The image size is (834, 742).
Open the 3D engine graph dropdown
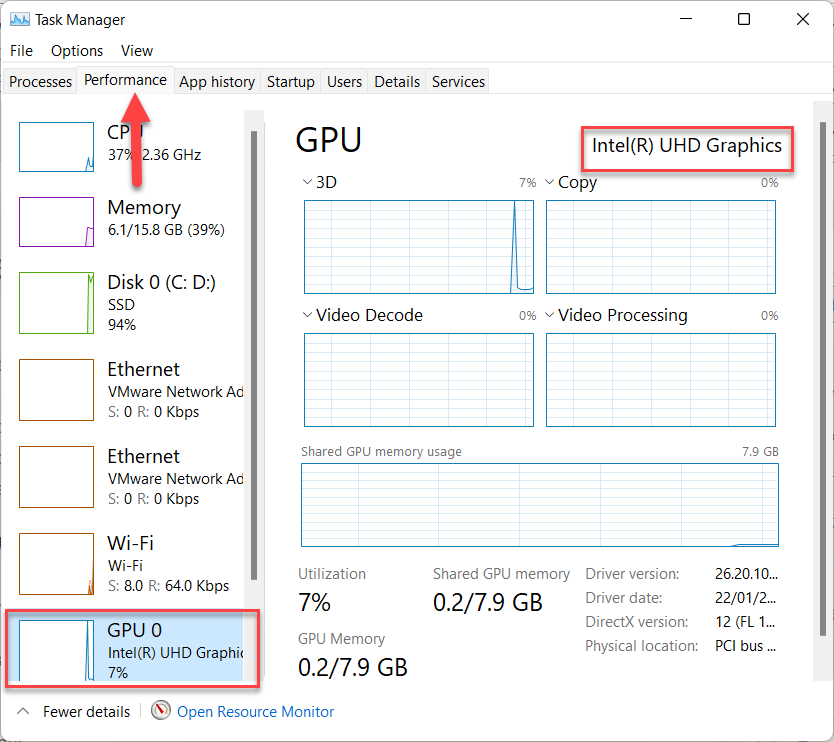pyautogui.click(x=307, y=183)
